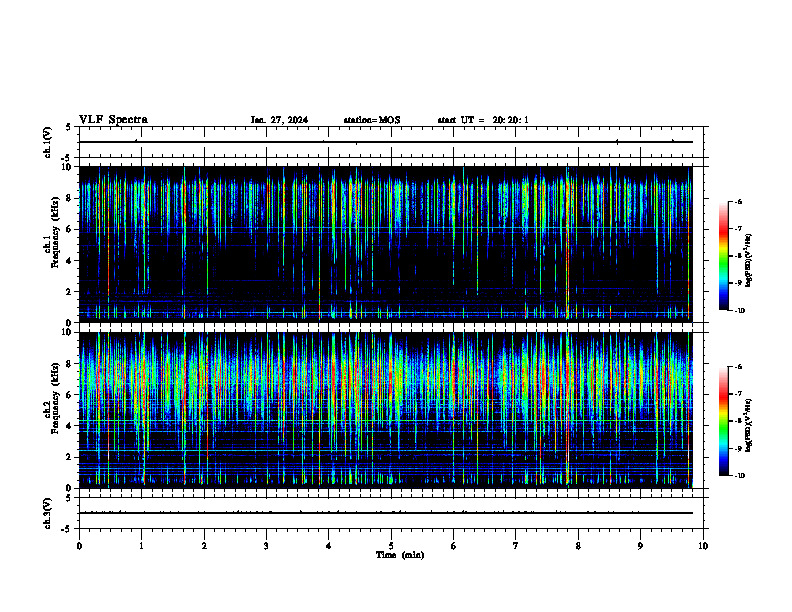Click the "5" tick on ch.1(V) axis
This screenshot has height=612, width=792.
(69, 127)
